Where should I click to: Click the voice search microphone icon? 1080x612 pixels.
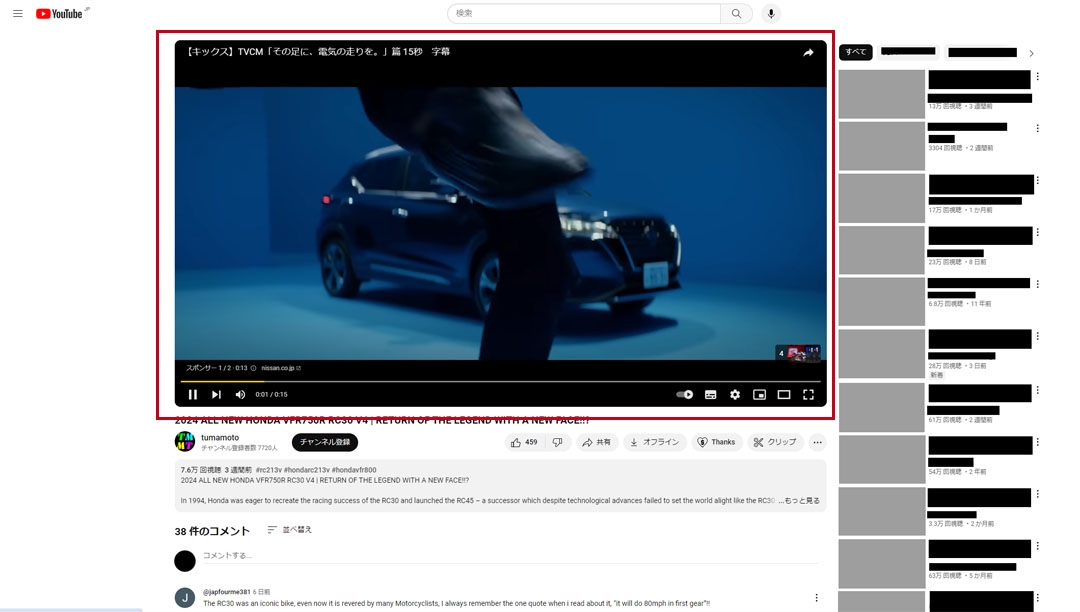tap(770, 13)
